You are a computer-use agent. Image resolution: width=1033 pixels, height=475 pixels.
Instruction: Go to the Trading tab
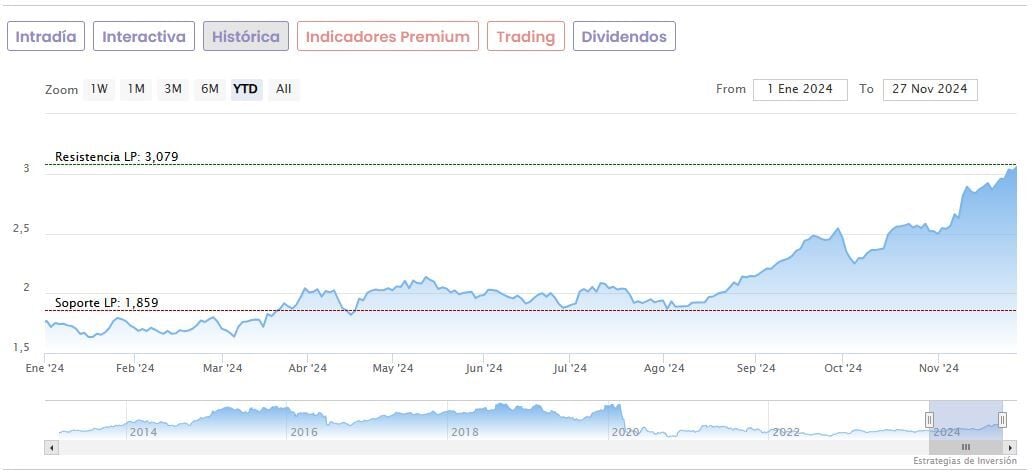(525, 37)
